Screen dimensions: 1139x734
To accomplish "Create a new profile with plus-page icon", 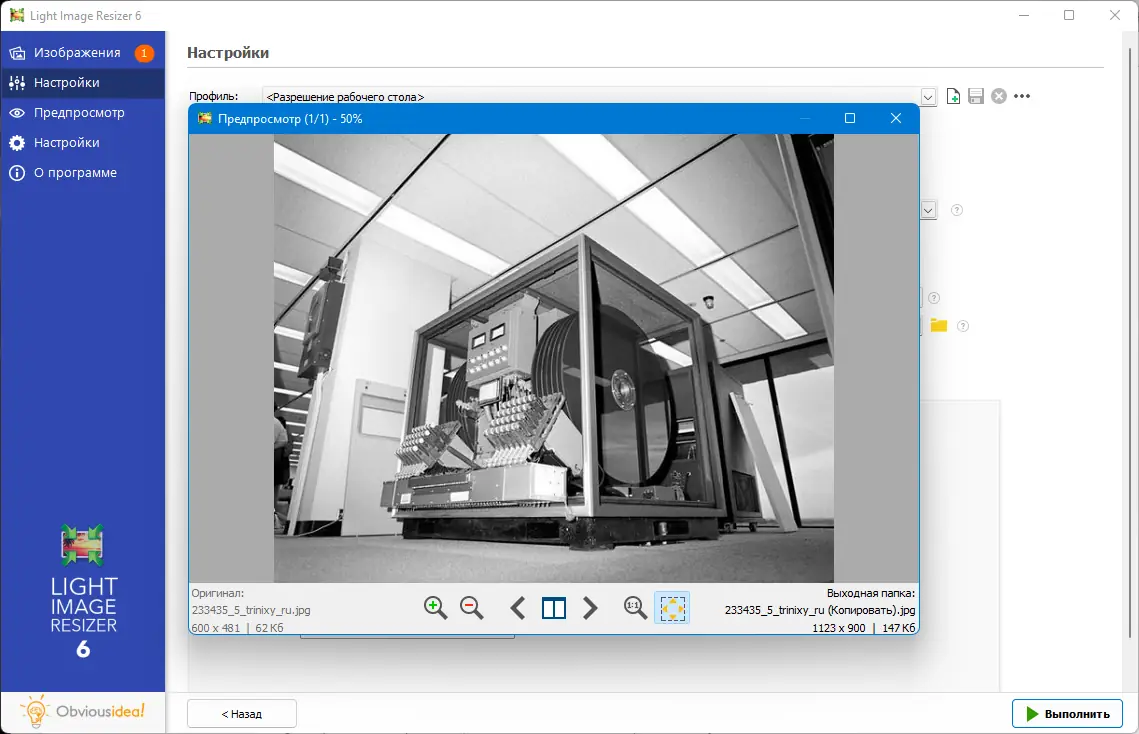I will coord(953,96).
